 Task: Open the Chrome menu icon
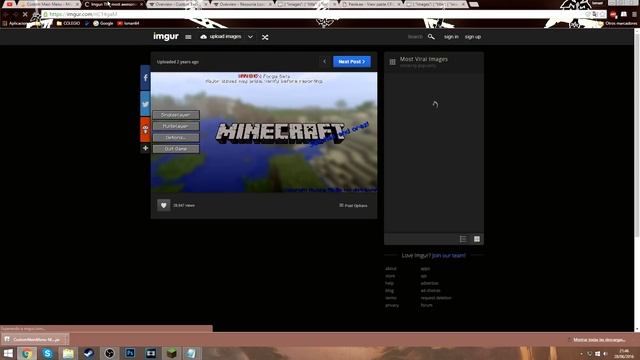click(634, 14)
